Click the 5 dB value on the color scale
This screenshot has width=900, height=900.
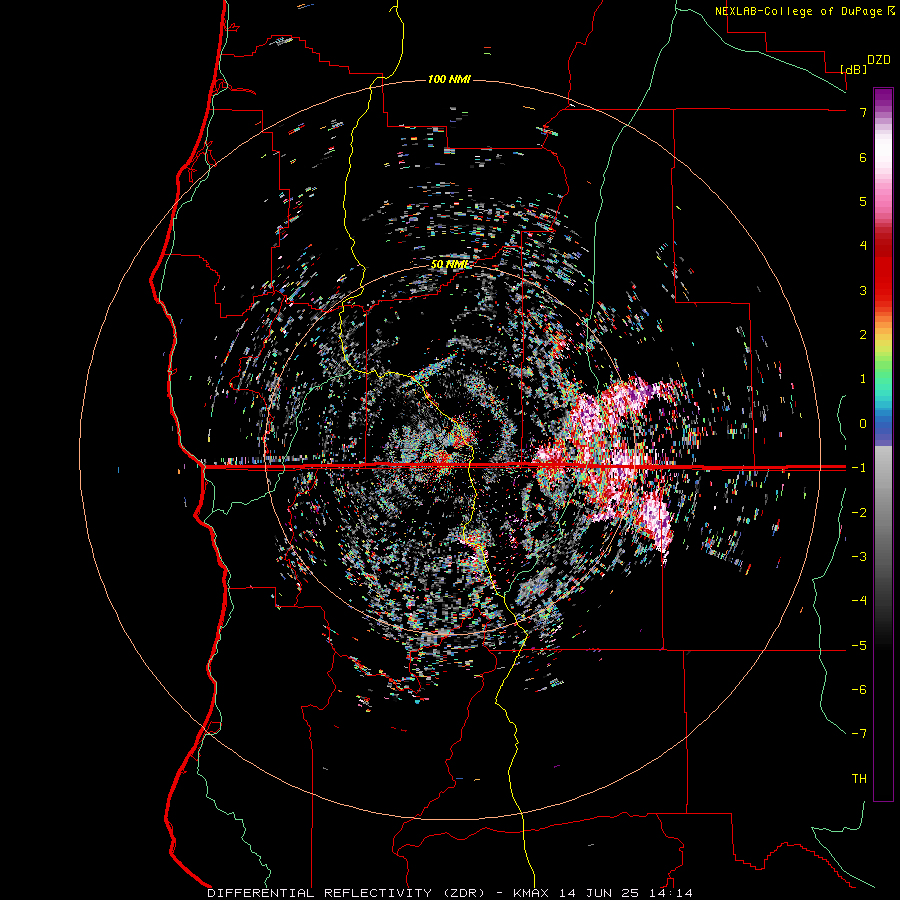coord(863,201)
